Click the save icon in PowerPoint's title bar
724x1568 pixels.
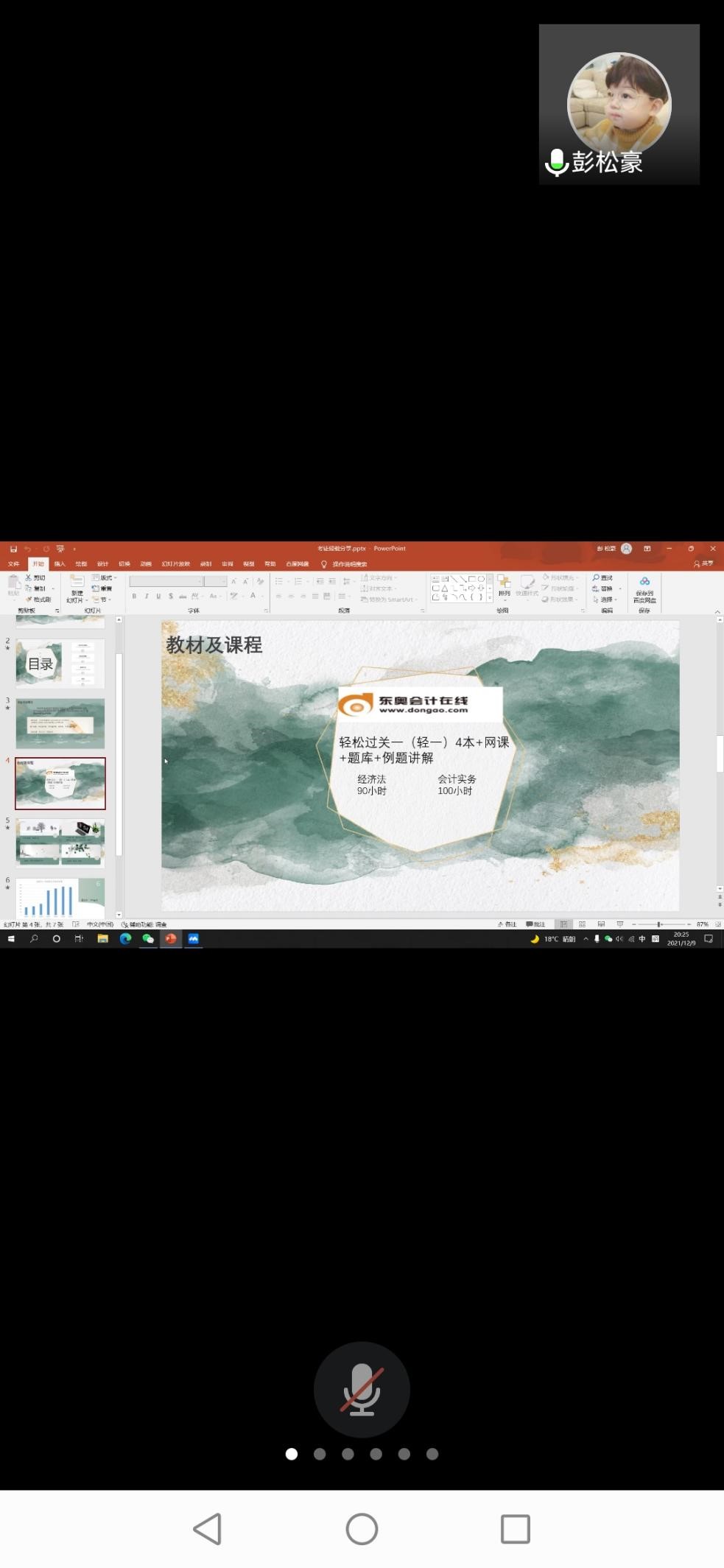(13, 549)
